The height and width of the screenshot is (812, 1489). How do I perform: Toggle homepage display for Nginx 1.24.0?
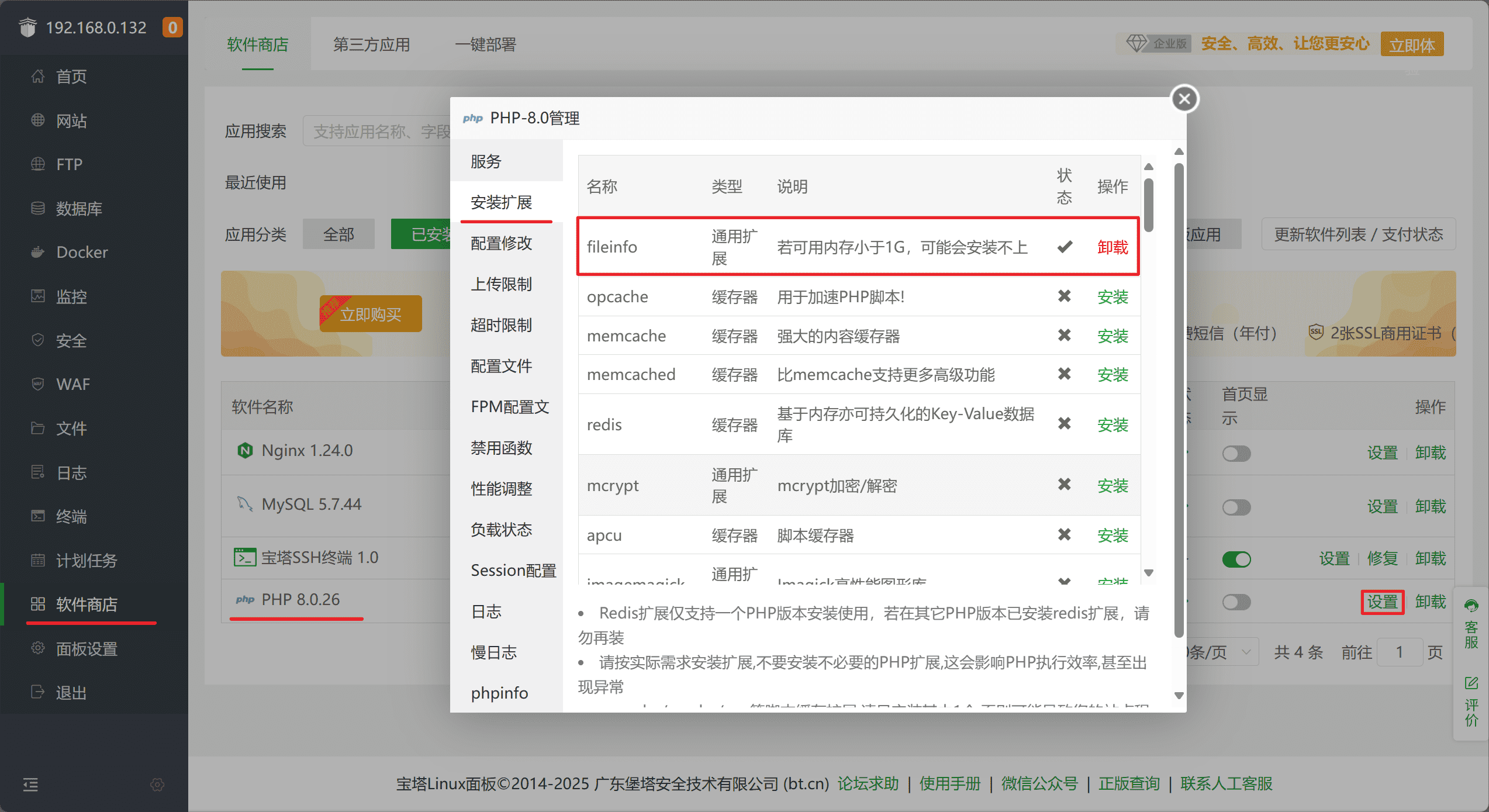point(1236,454)
